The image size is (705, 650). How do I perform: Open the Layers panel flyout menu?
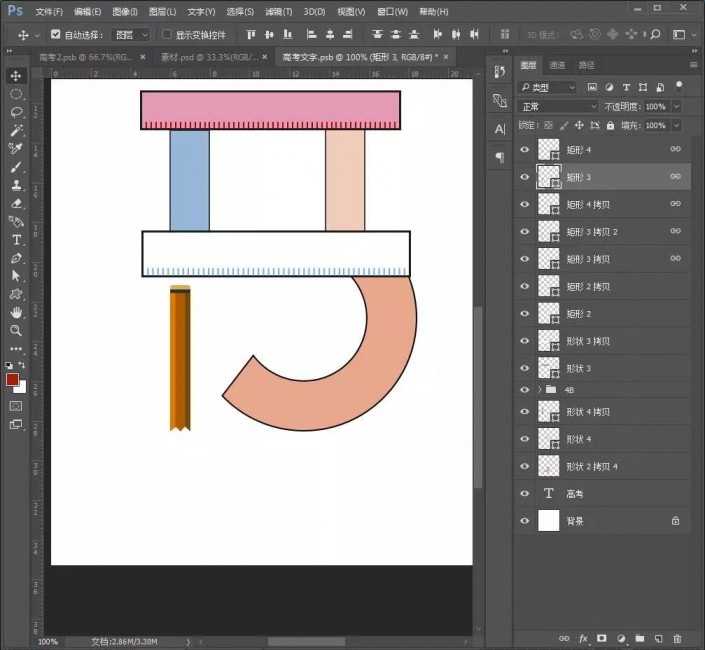point(694,65)
